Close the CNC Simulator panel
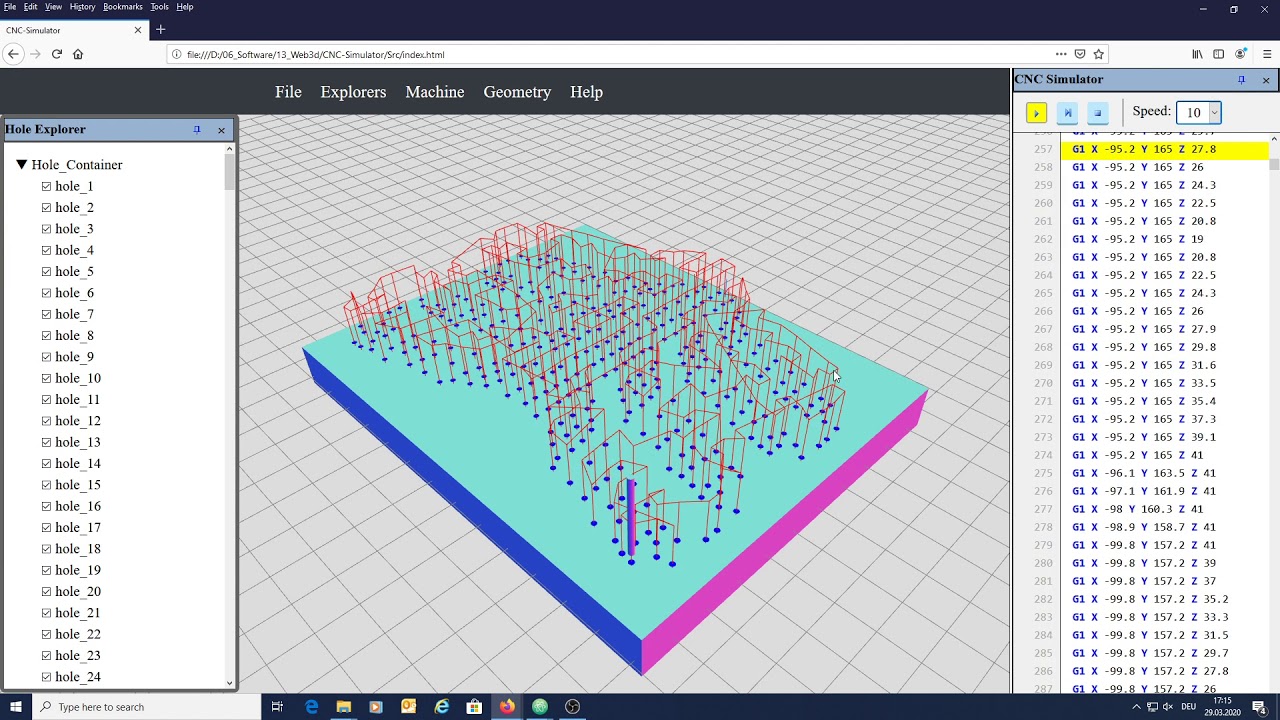The image size is (1280, 720). pyautogui.click(x=1266, y=80)
